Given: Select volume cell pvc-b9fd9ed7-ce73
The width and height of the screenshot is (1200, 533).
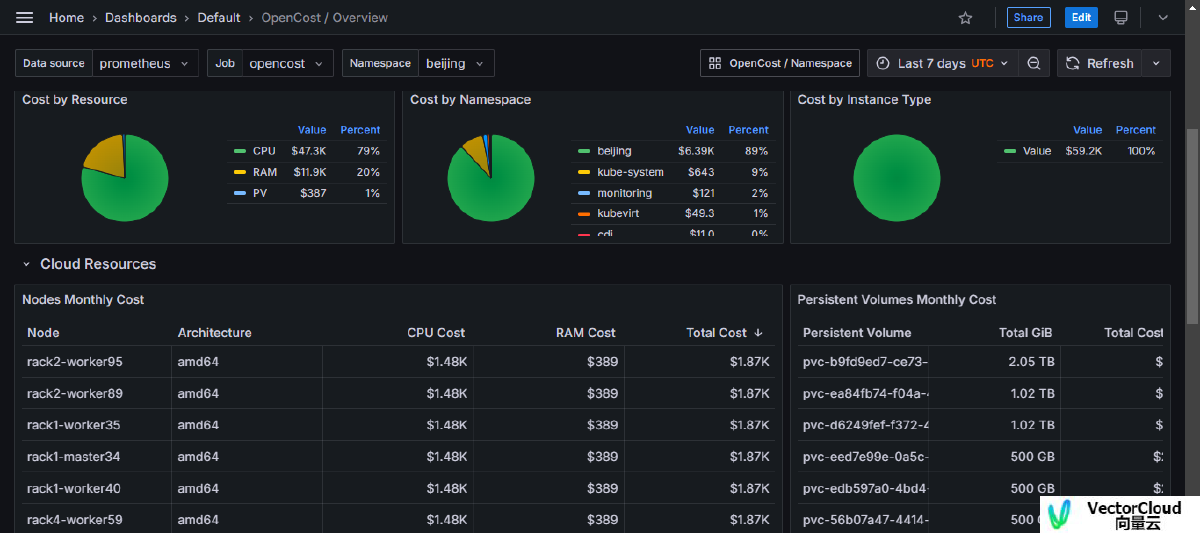Looking at the screenshot, I should point(865,362).
